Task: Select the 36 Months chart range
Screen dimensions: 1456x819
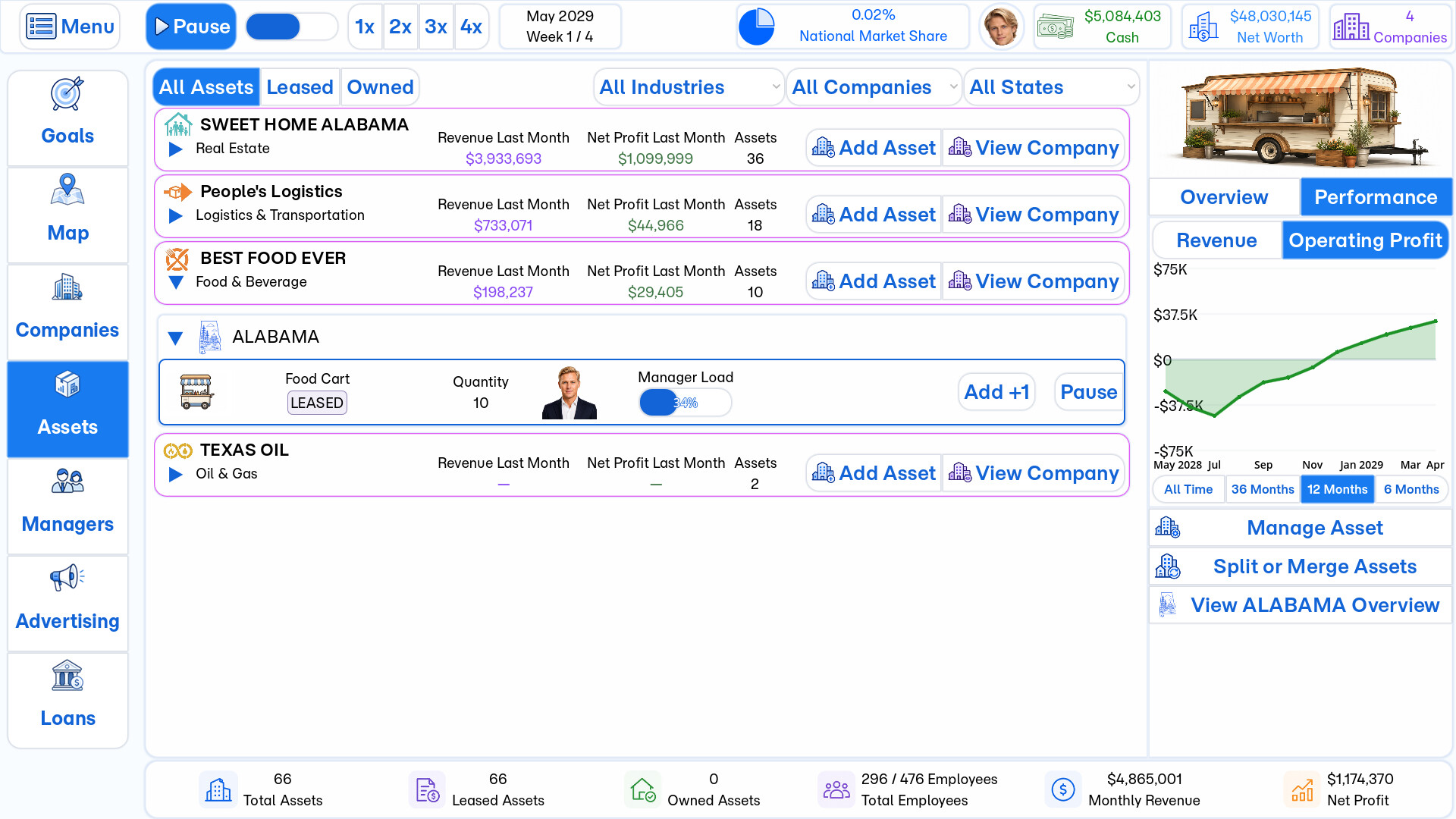Action: 1263,489
